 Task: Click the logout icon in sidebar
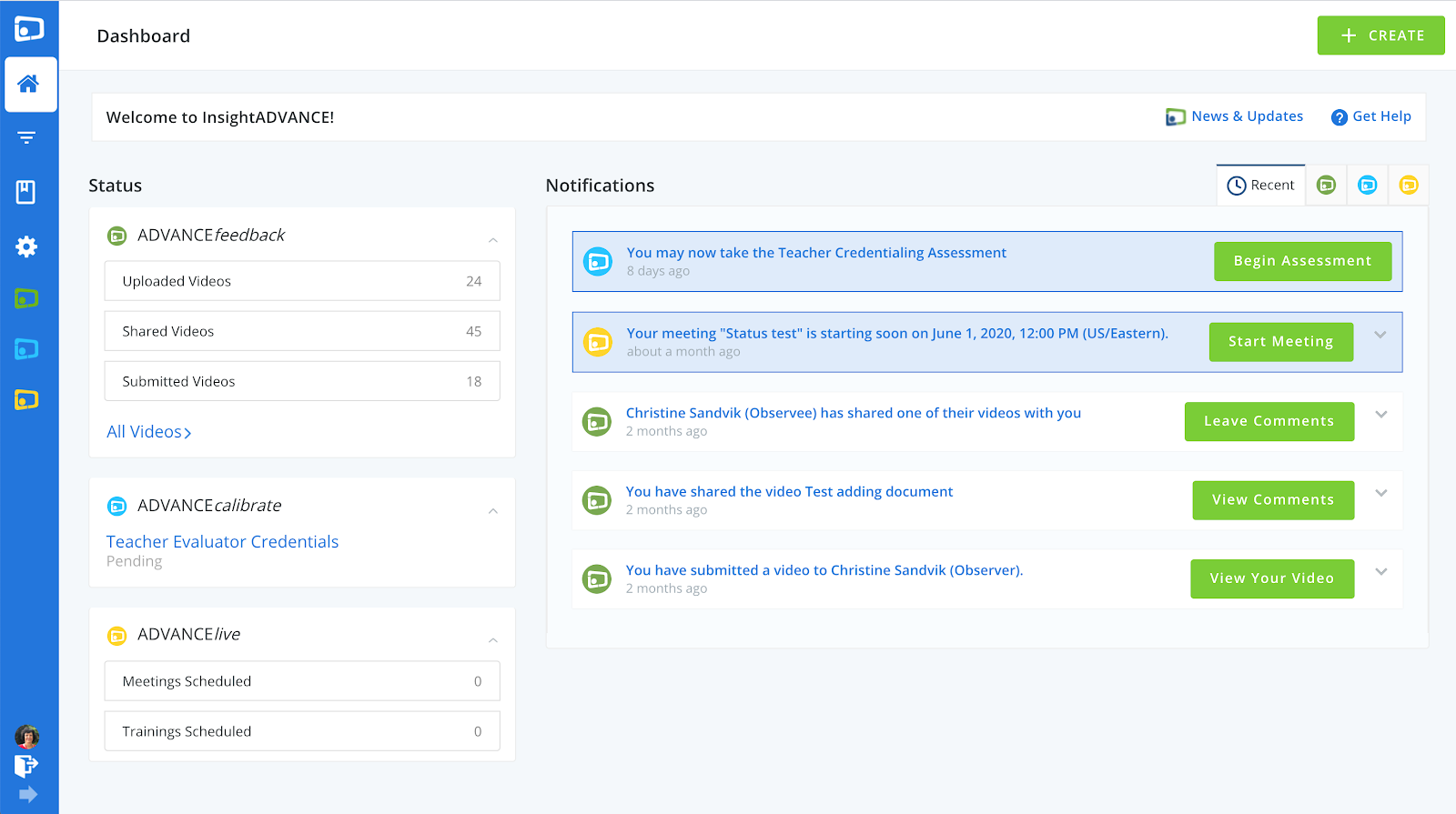click(x=26, y=766)
